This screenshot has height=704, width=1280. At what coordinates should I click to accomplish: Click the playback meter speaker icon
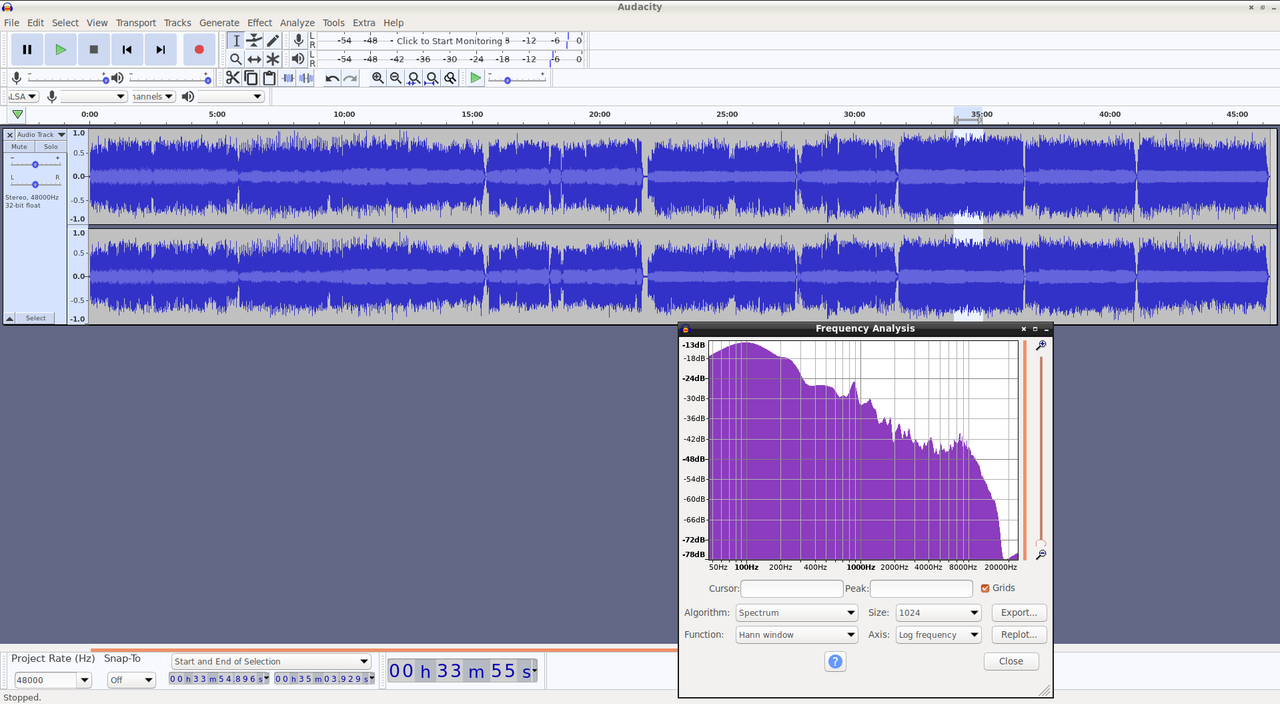click(298, 59)
